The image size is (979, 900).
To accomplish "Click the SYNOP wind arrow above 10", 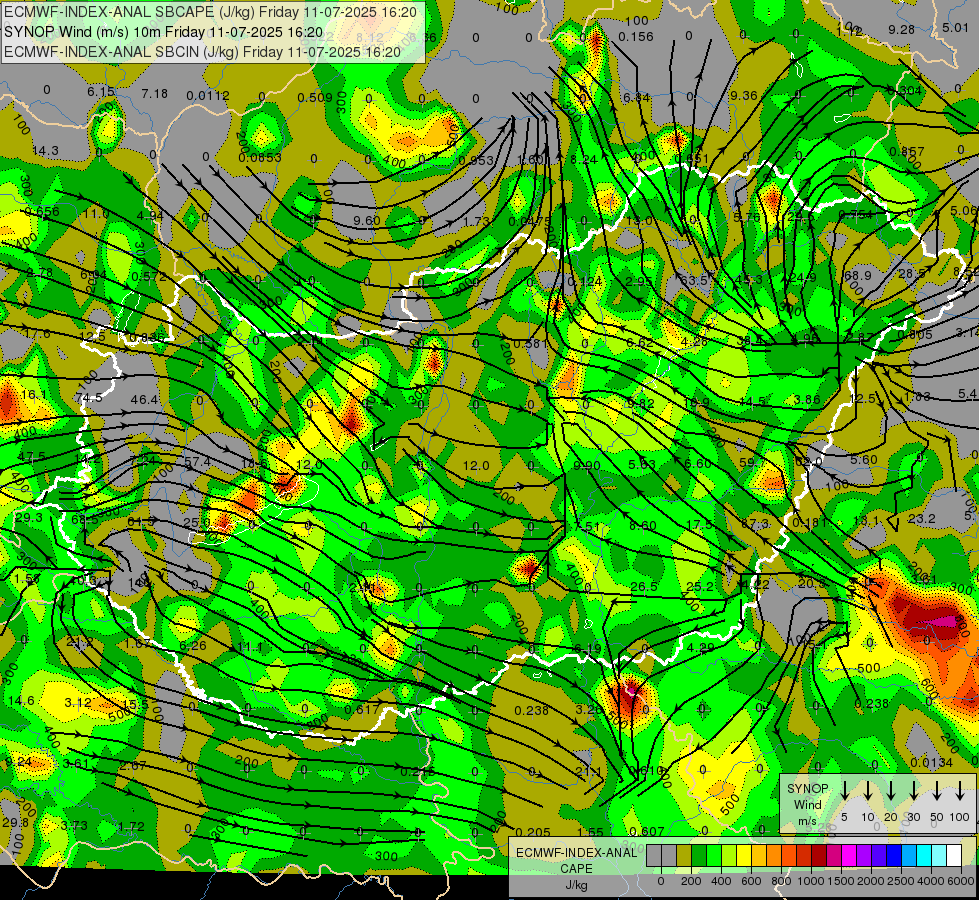I will pyautogui.click(x=868, y=791).
